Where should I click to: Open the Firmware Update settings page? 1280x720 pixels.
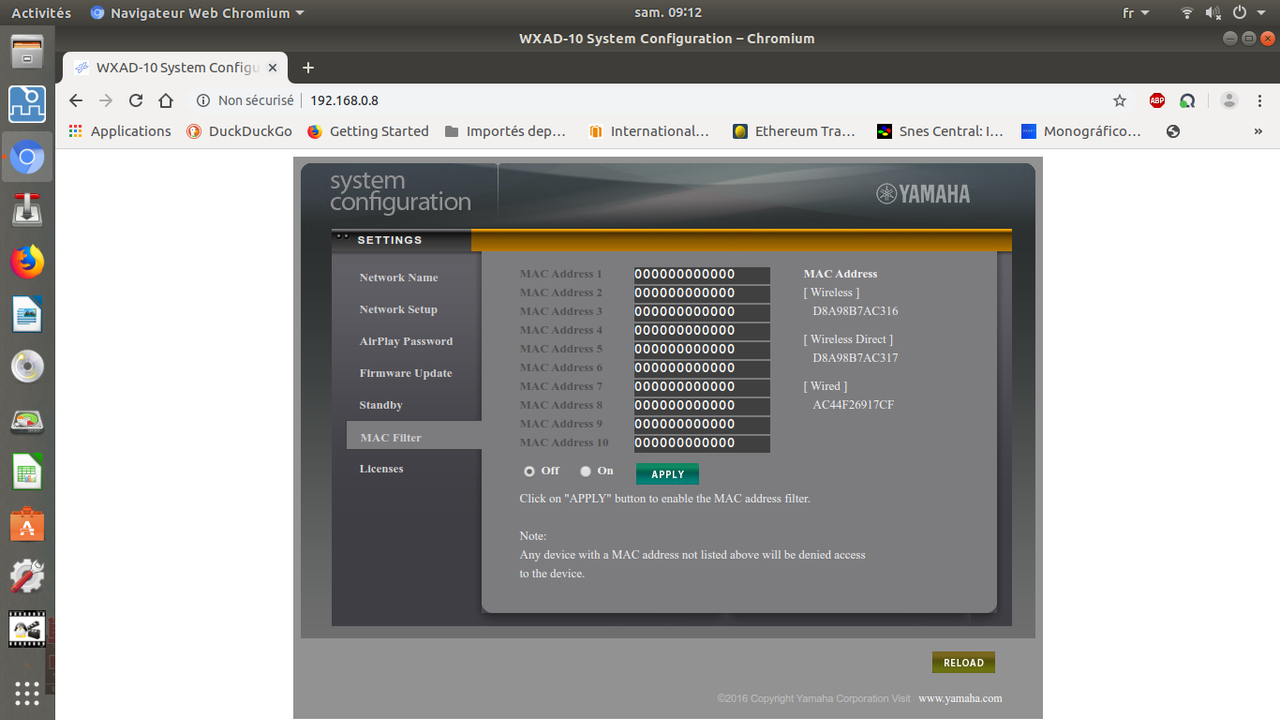click(406, 373)
